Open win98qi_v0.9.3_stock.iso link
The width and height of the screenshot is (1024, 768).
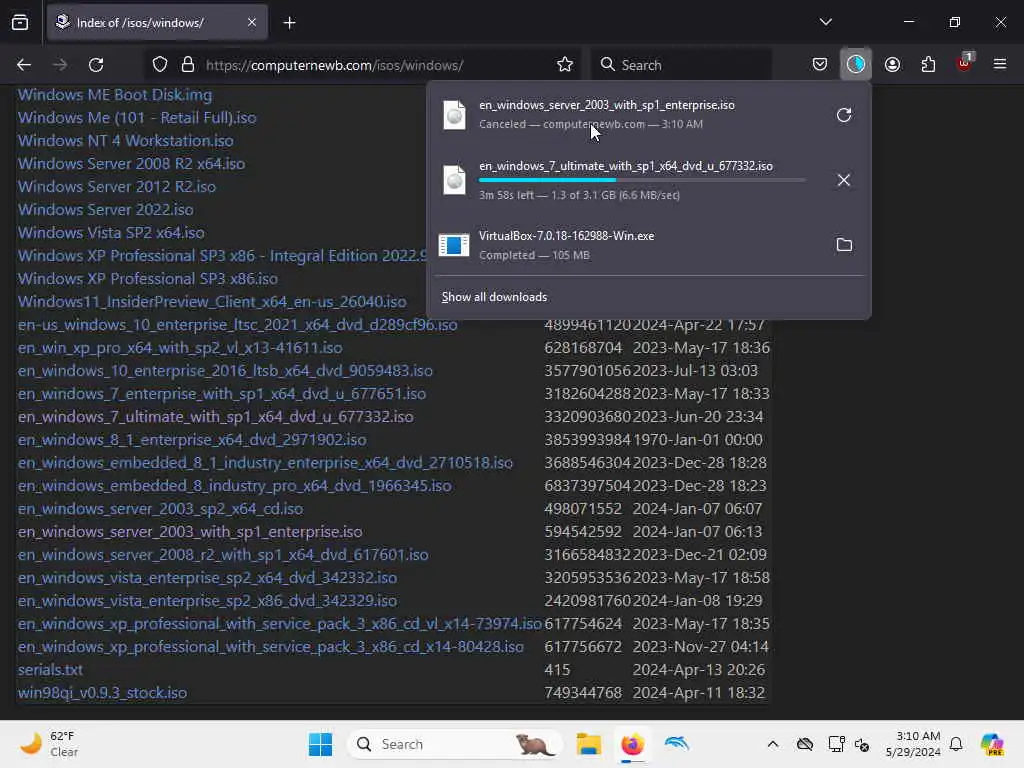click(x=103, y=693)
